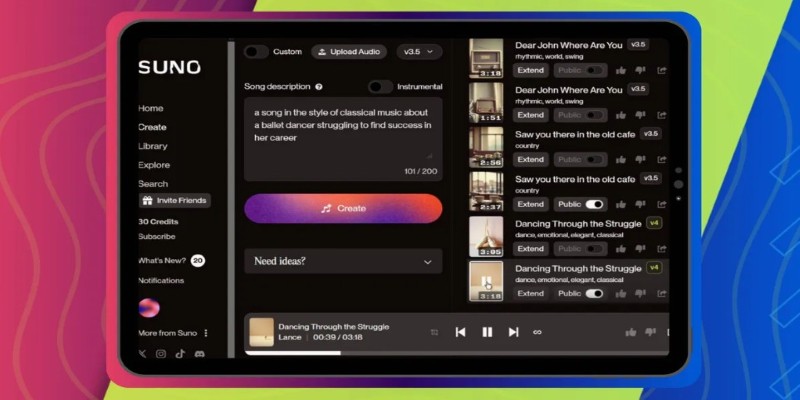Image resolution: width=800 pixels, height=400 pixels.
Task: Skip to the previous track
Action: [460, 332]
